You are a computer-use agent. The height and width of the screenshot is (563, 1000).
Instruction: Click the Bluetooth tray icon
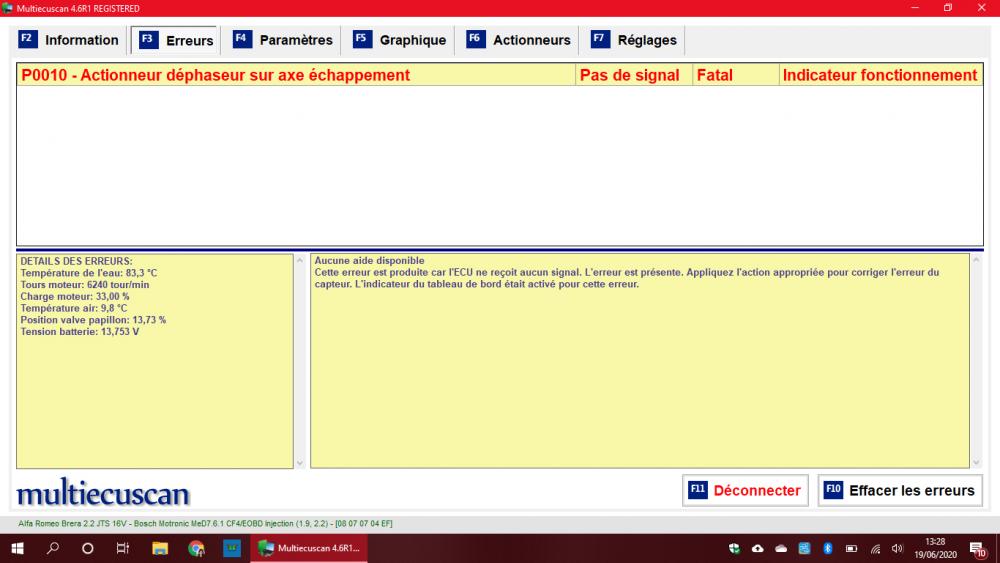coord(828,548)
